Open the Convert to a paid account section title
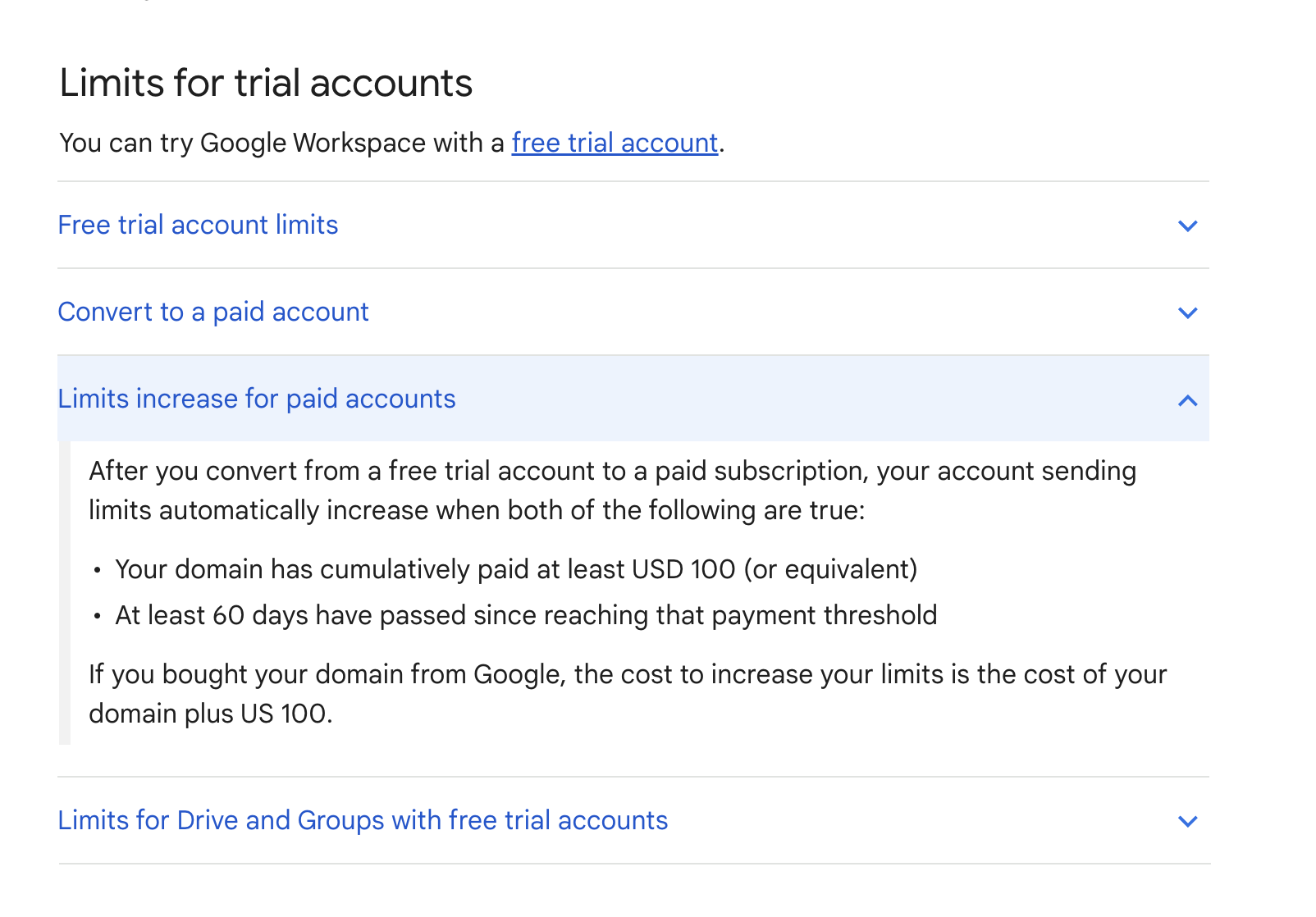The width and height of the screenshot is (1316, 917). 213,312
